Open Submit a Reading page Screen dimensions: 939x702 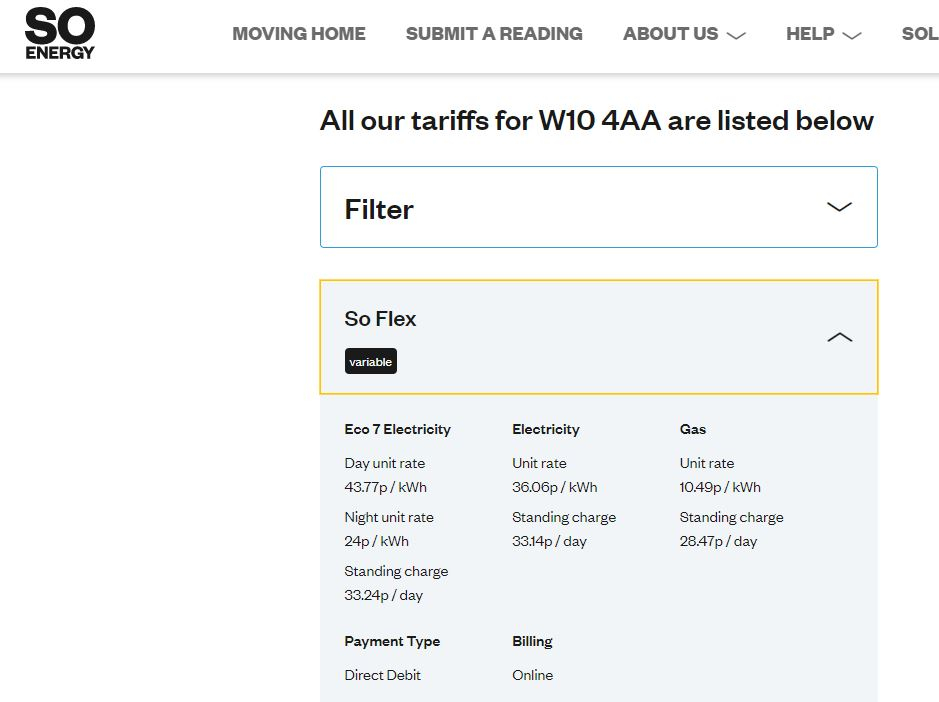tap(494, 34)
